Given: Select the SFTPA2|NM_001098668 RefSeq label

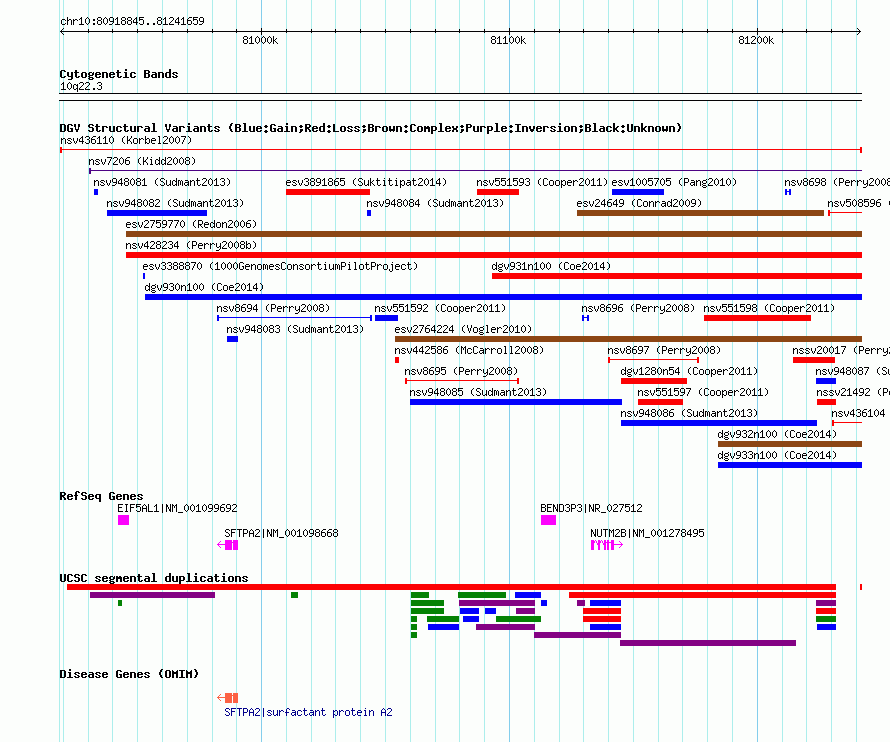Looking at the screenshot, I should point(281,533).
